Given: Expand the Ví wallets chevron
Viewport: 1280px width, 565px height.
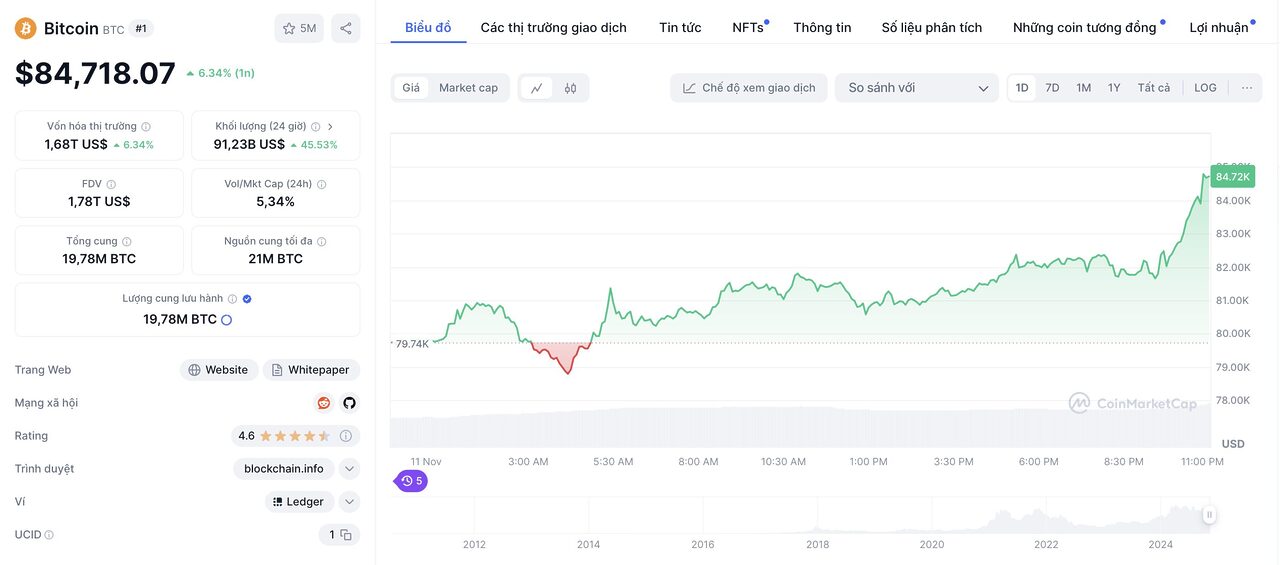Looking at the screenshot, I should tap(349, 502).
